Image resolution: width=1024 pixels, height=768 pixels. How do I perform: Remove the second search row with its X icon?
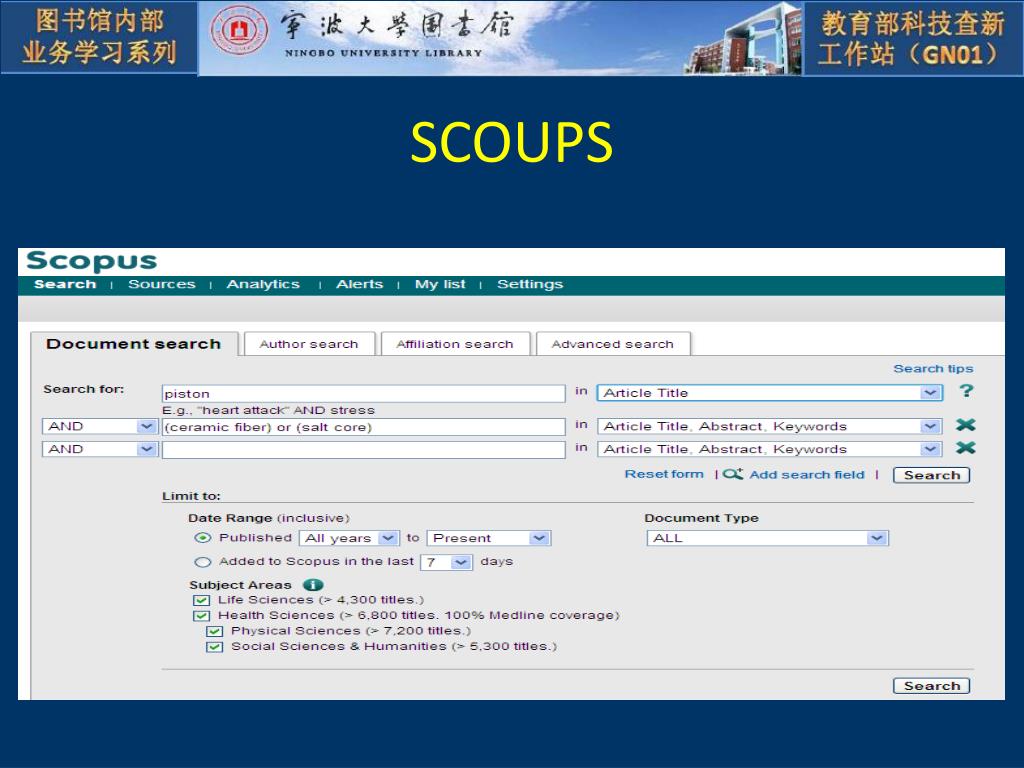click(x=965, y=425)
